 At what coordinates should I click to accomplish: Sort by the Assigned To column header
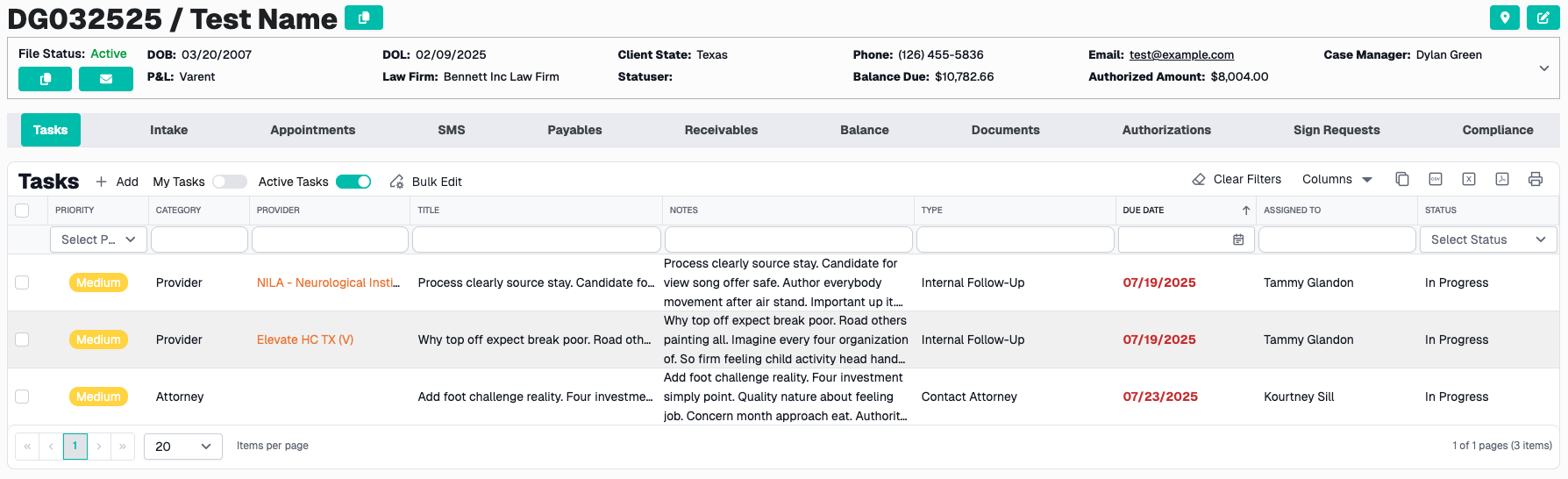[x=1293, y=211]
